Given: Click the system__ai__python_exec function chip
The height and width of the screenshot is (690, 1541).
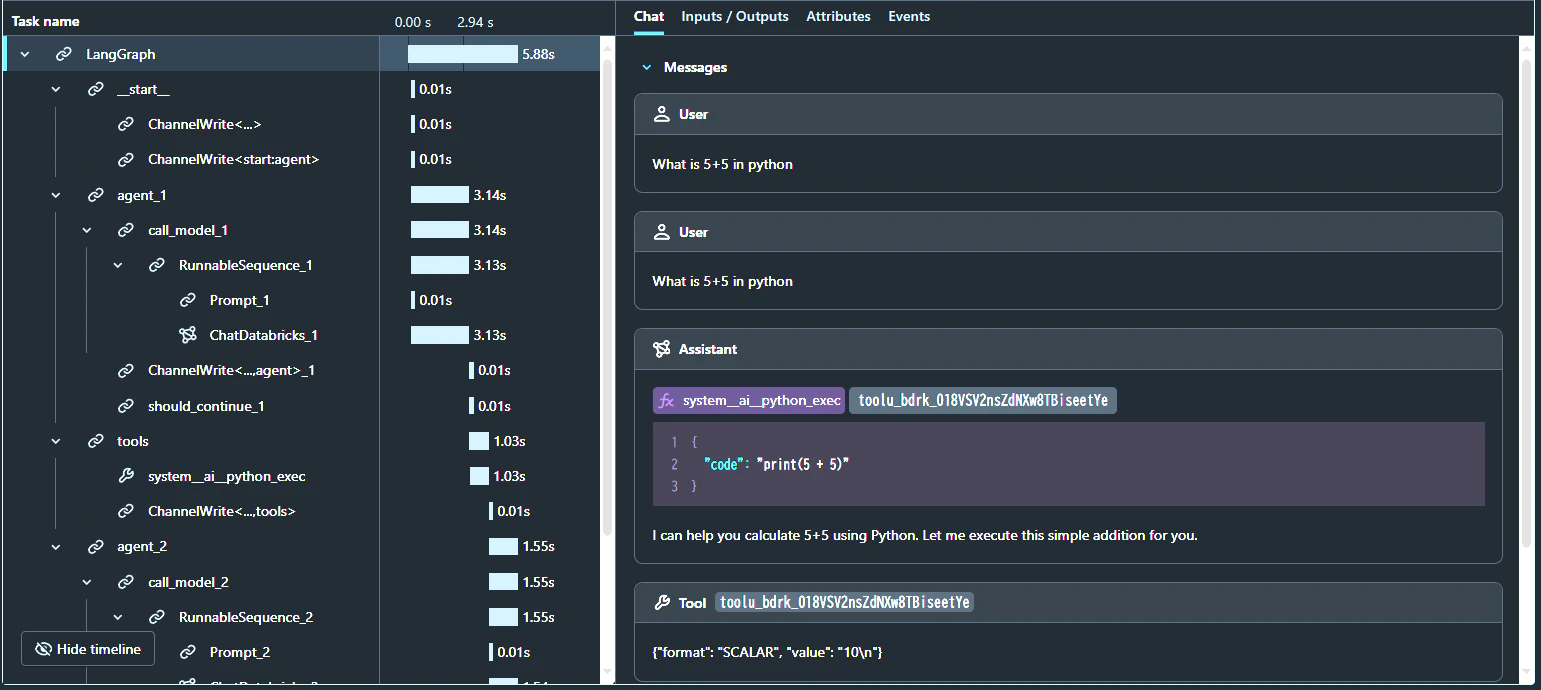Looking at the screenshot, I should pyautogui.click(x=749, y=400).
